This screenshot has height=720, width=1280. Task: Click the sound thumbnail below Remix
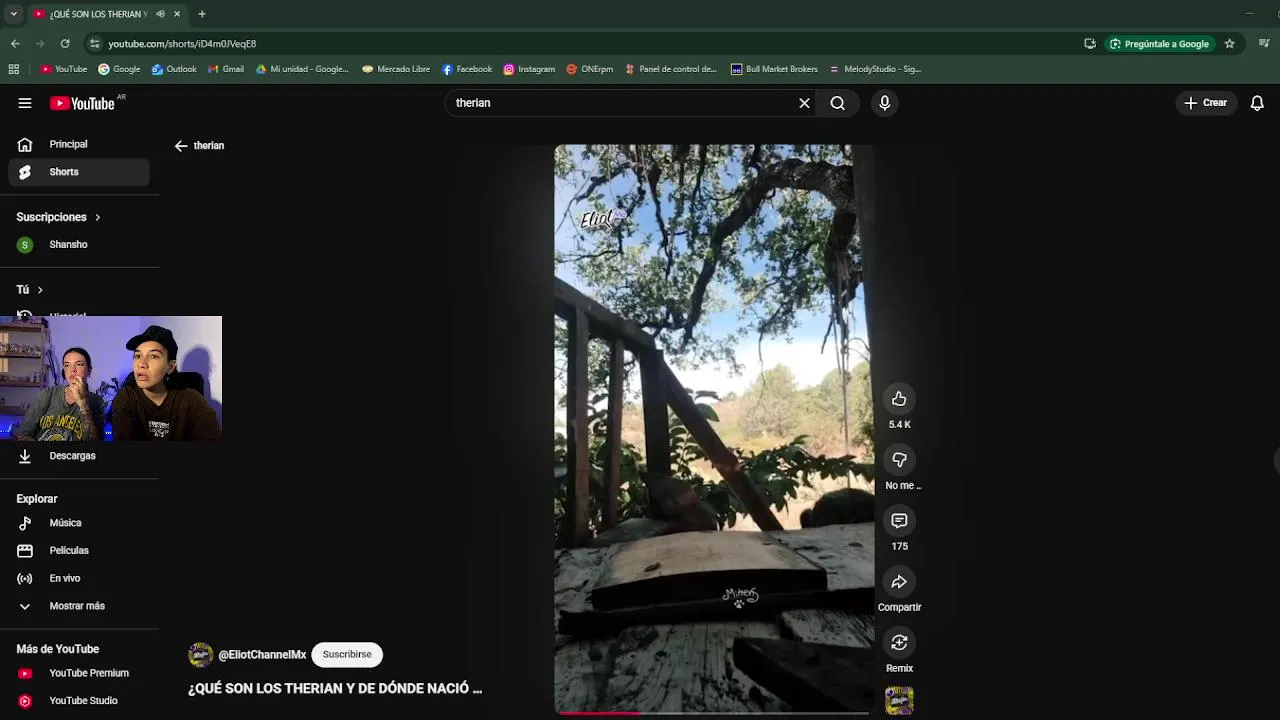[899, 700]
